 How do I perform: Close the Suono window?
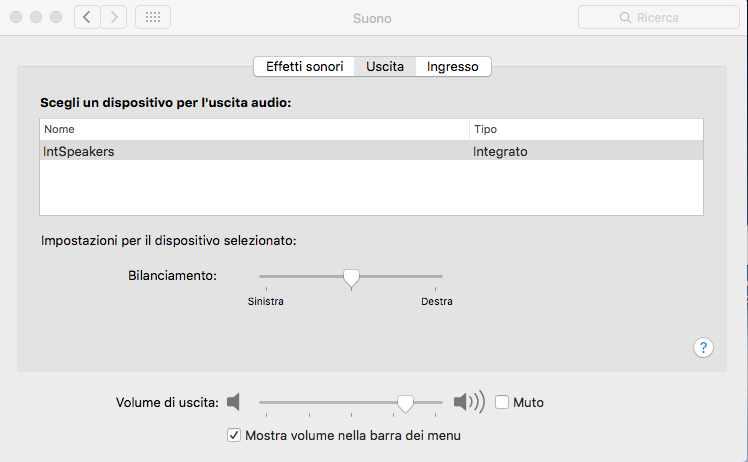coord(16,18)
